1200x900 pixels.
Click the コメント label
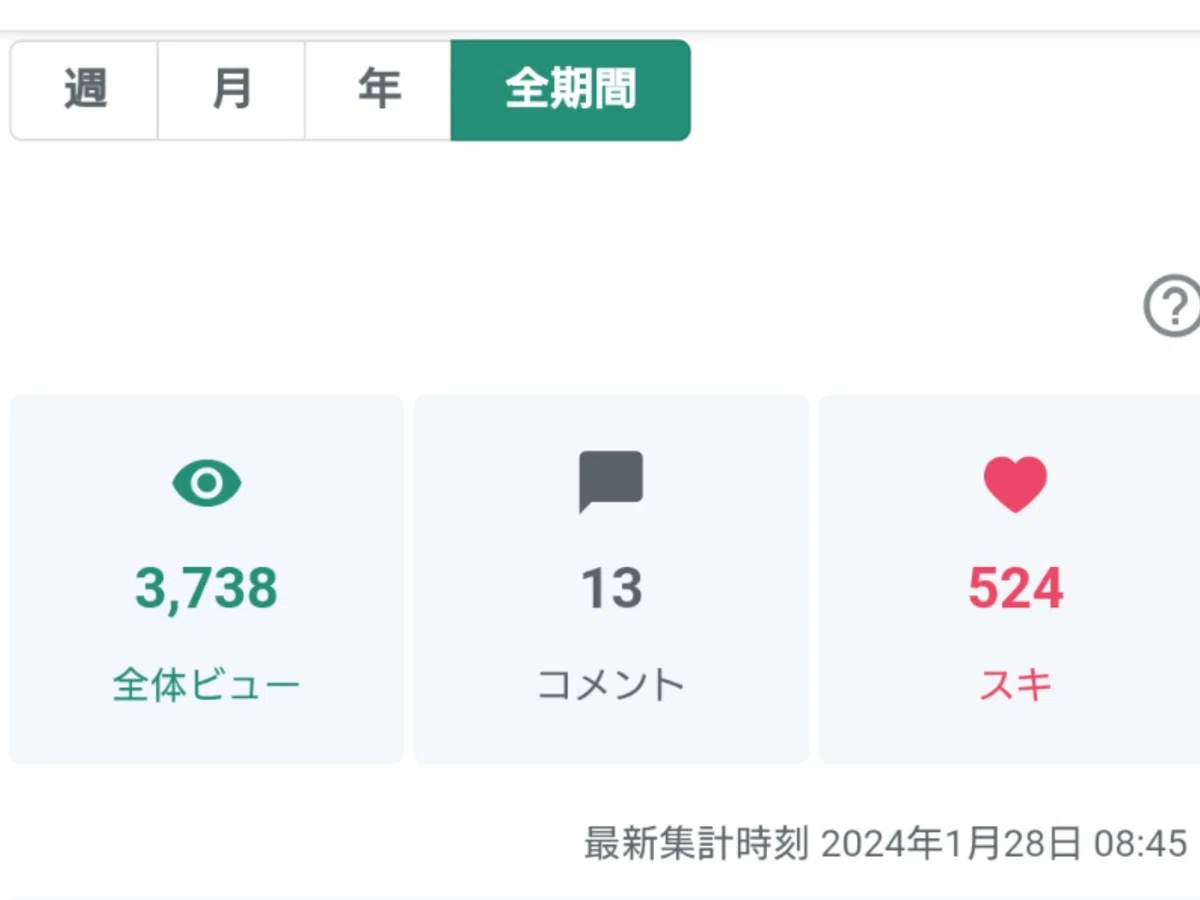coord(611,686)
